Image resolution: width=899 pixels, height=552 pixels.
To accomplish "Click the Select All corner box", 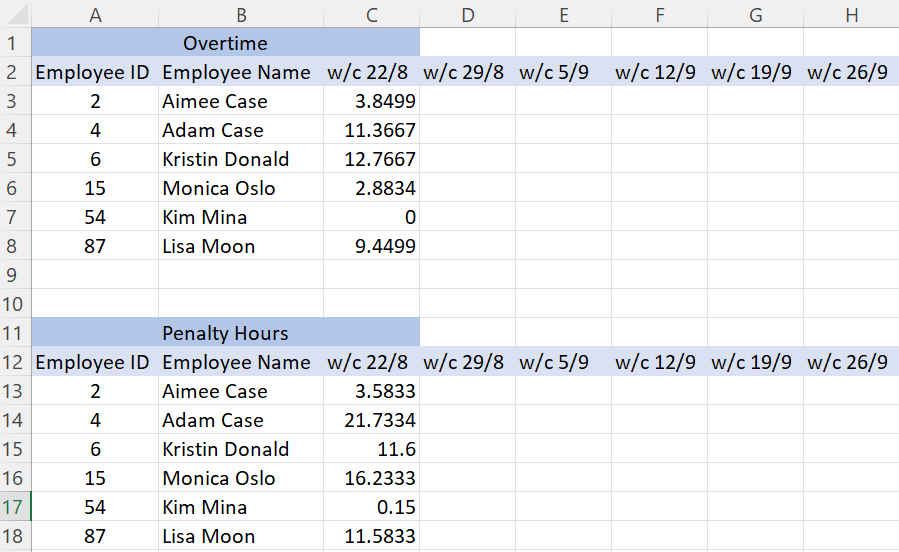I will tap(15, 14).
